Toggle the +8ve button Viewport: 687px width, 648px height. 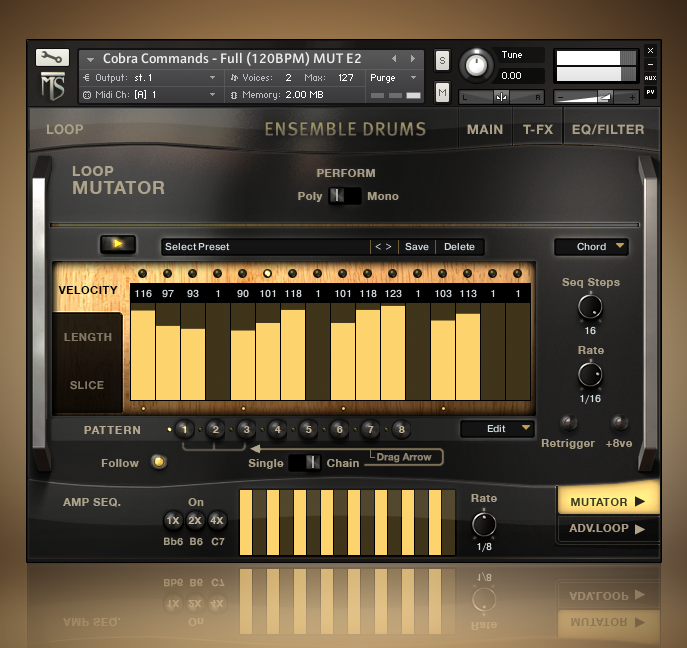[x=620, y=423]
